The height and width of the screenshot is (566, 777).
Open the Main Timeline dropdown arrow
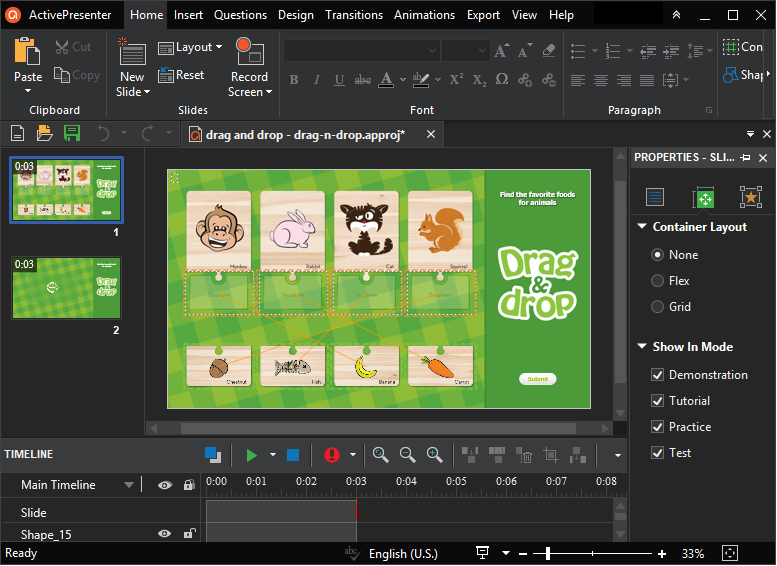click(x=129, y=485)
